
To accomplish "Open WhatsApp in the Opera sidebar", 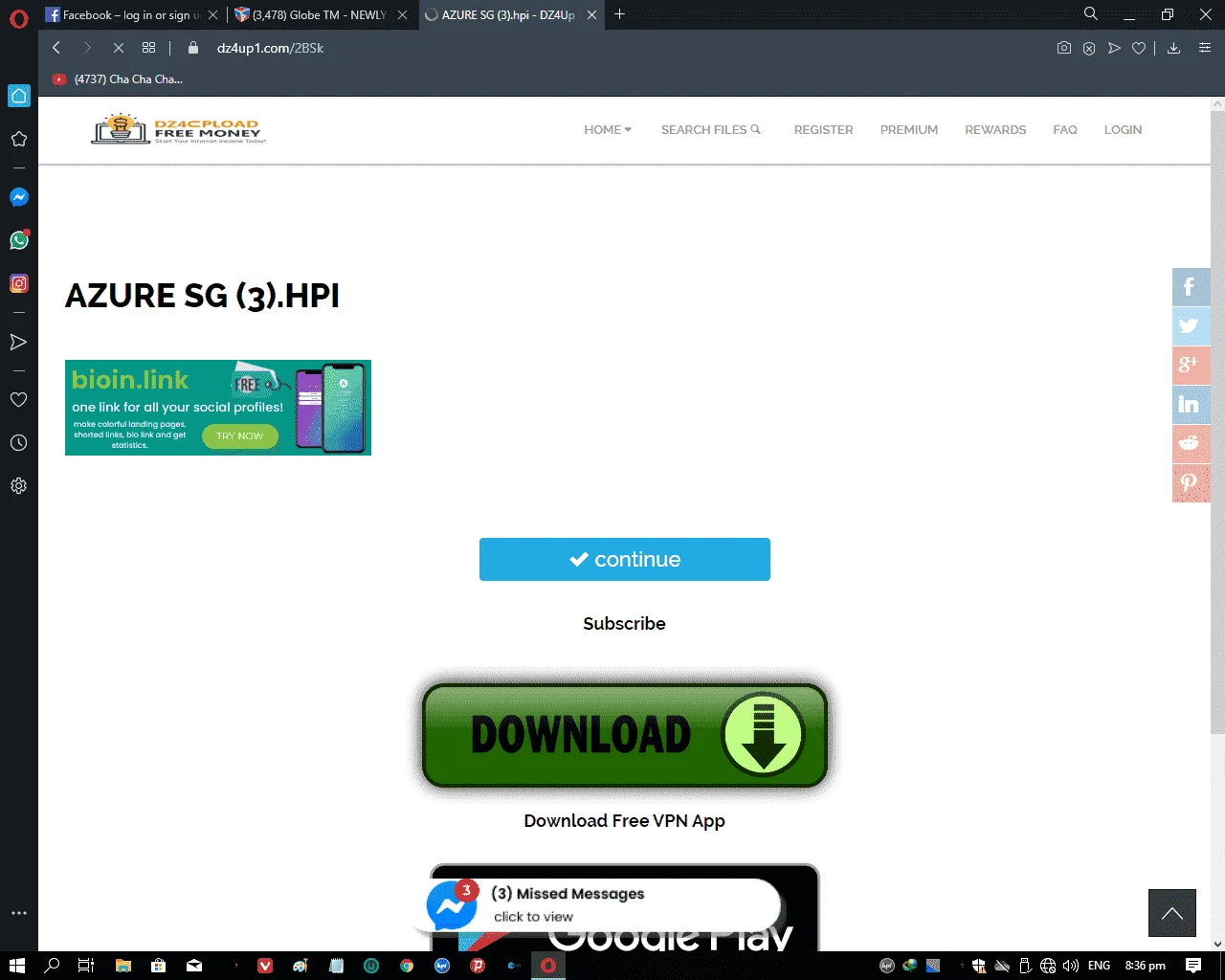I will click(19, 240).
